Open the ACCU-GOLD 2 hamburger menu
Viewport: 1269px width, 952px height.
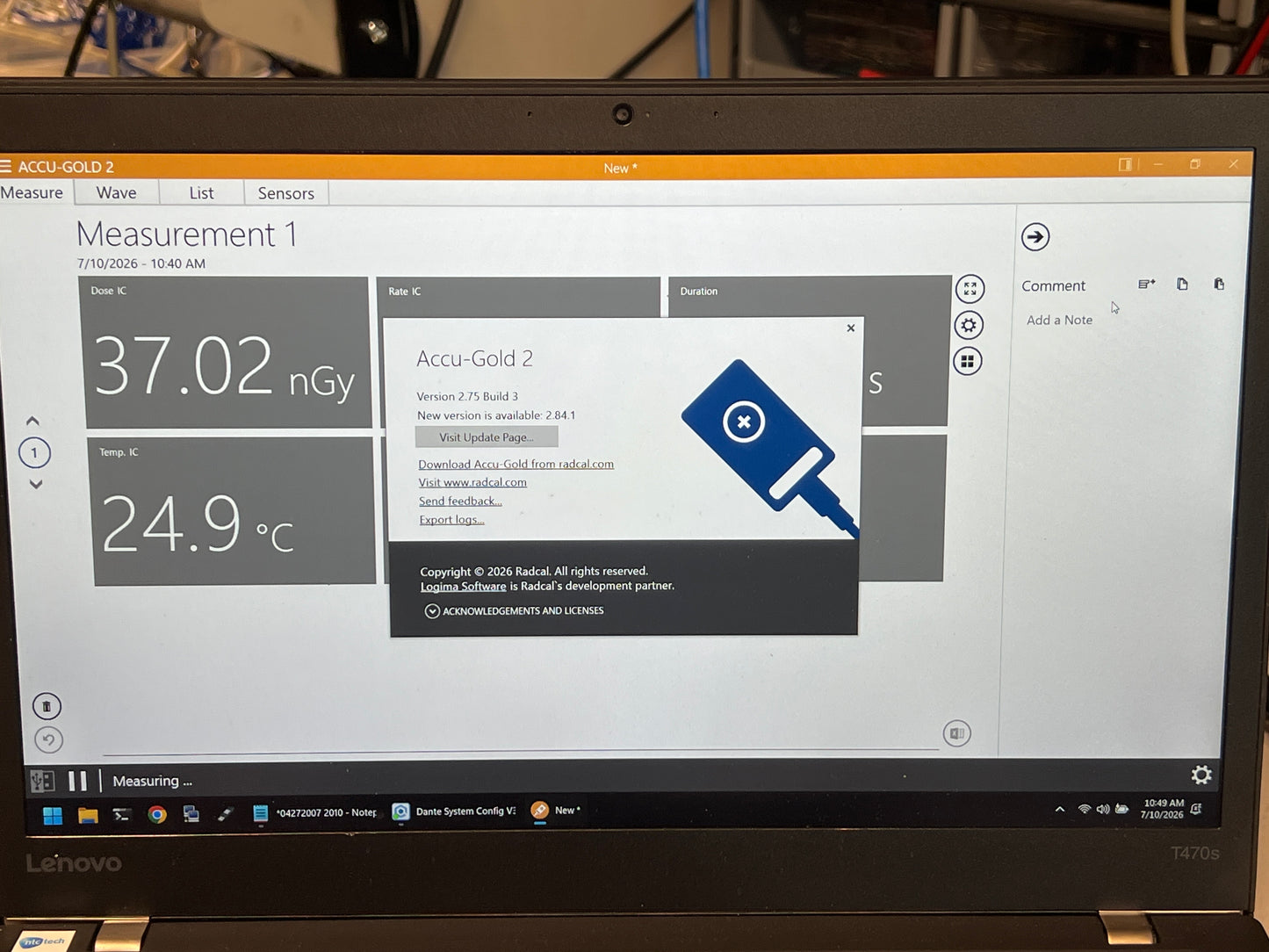click(5, 166)
